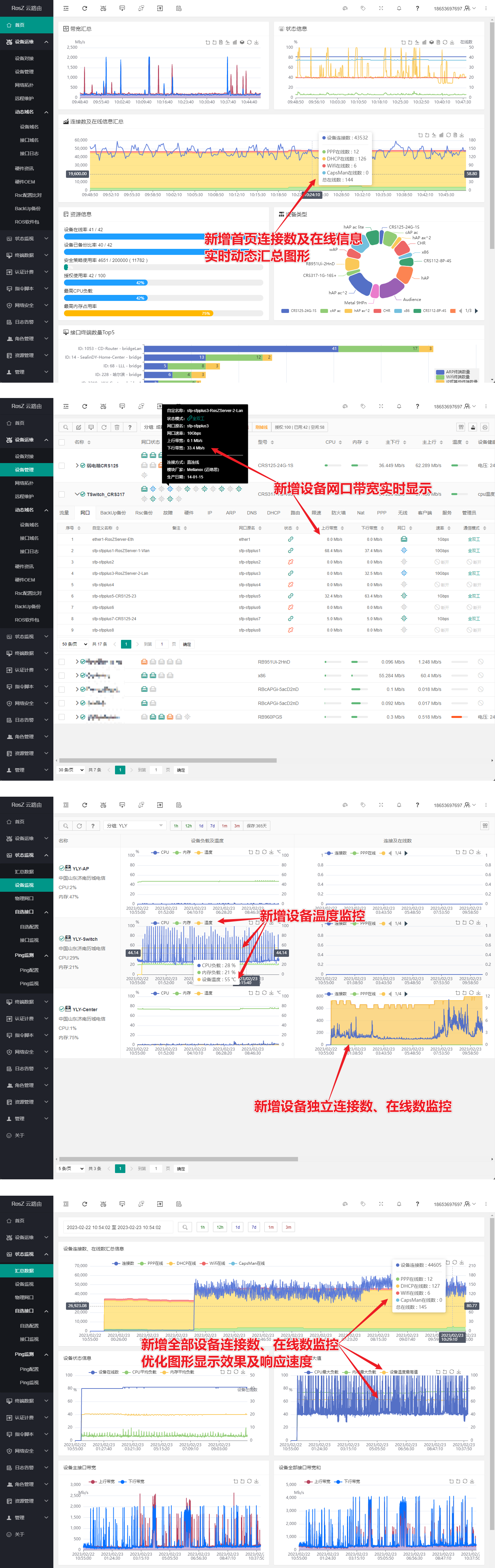Click help icon in 设备监视 monitoring toolbar
The width and height of the screenshot is (495, 1568).
coord(92,826)
